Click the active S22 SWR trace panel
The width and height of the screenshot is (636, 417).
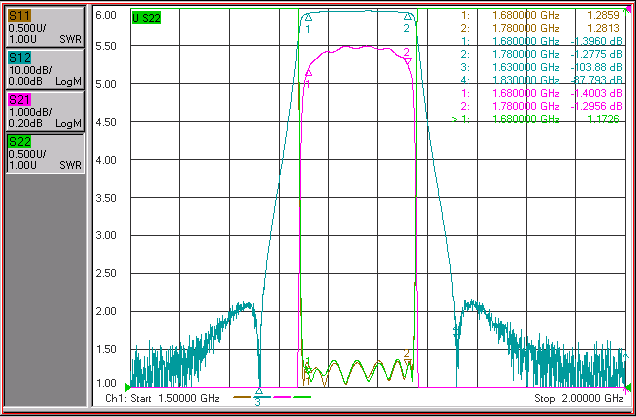[45, 154]
